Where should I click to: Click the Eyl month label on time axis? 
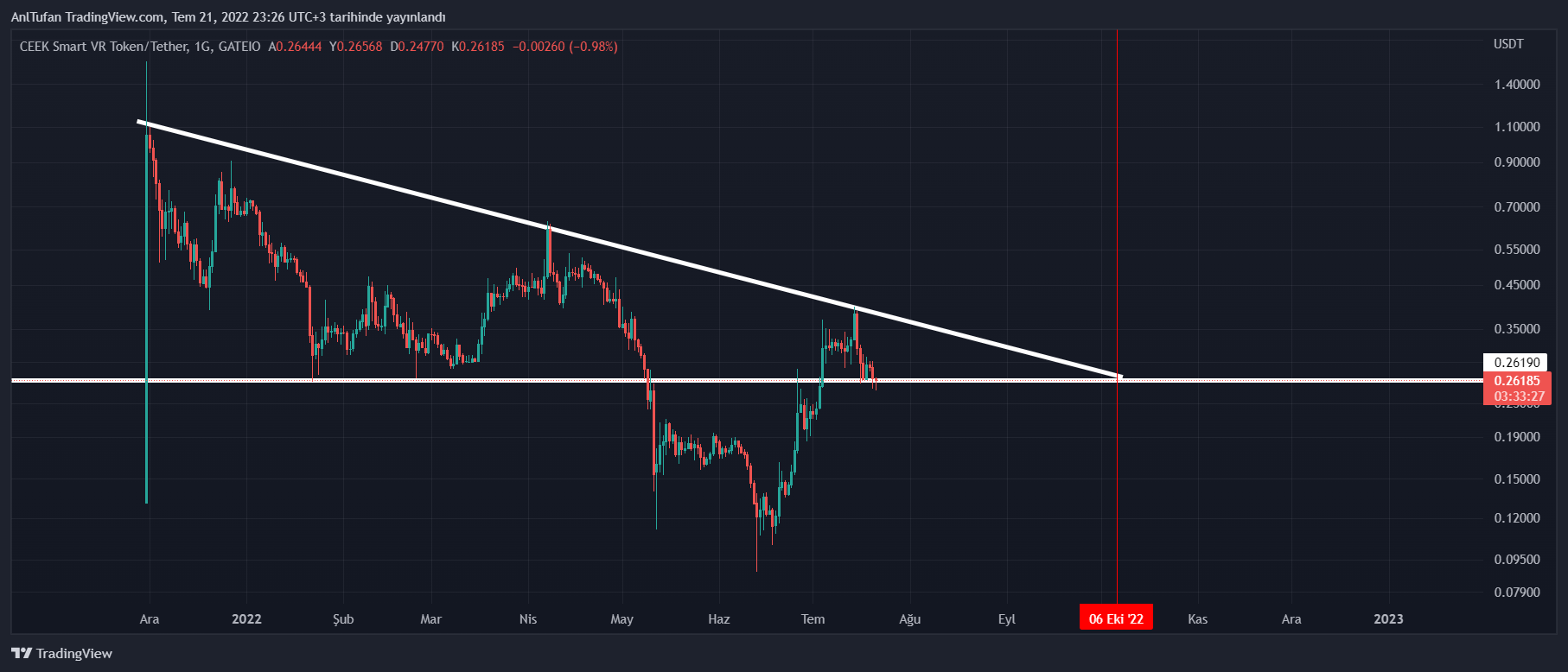coord(1006,618)
